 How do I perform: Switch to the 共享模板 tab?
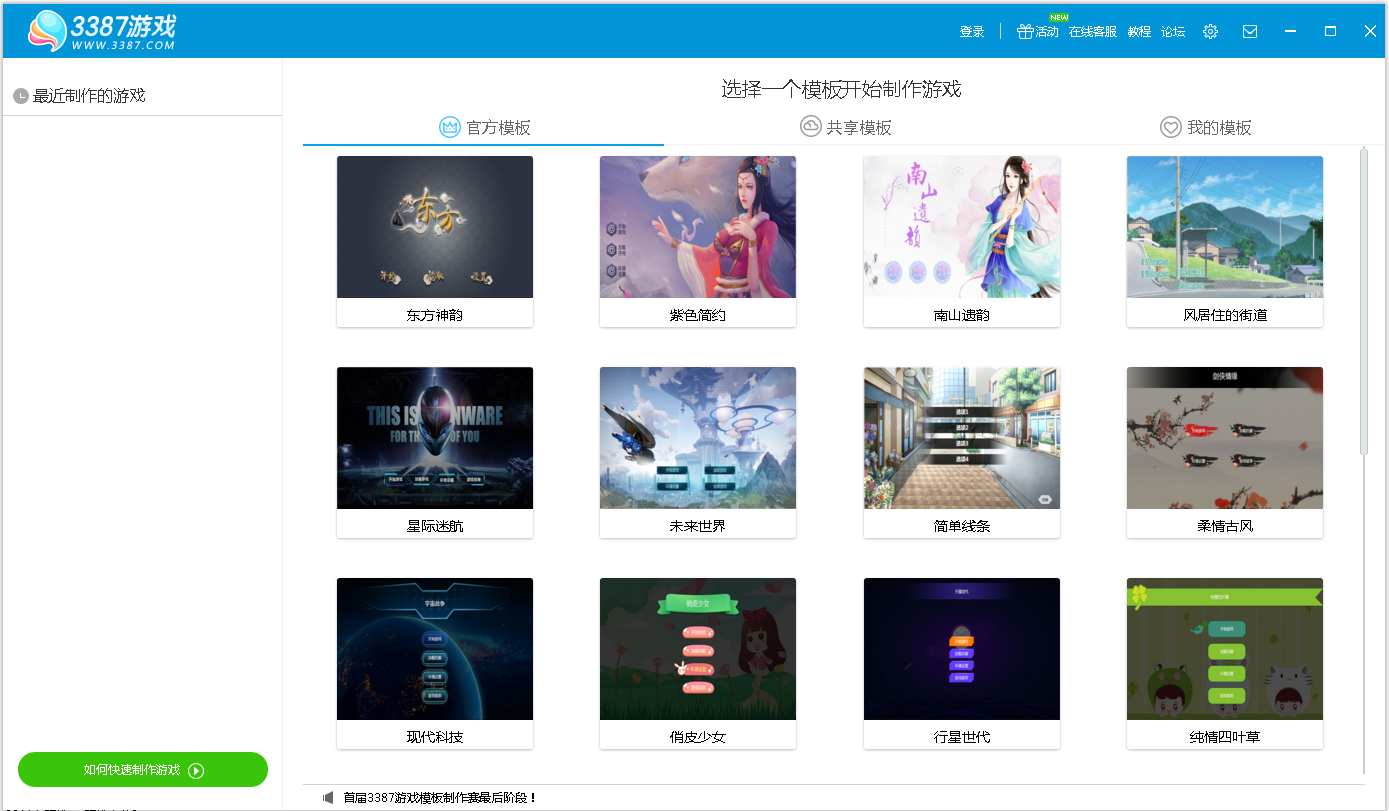point(845,127)
